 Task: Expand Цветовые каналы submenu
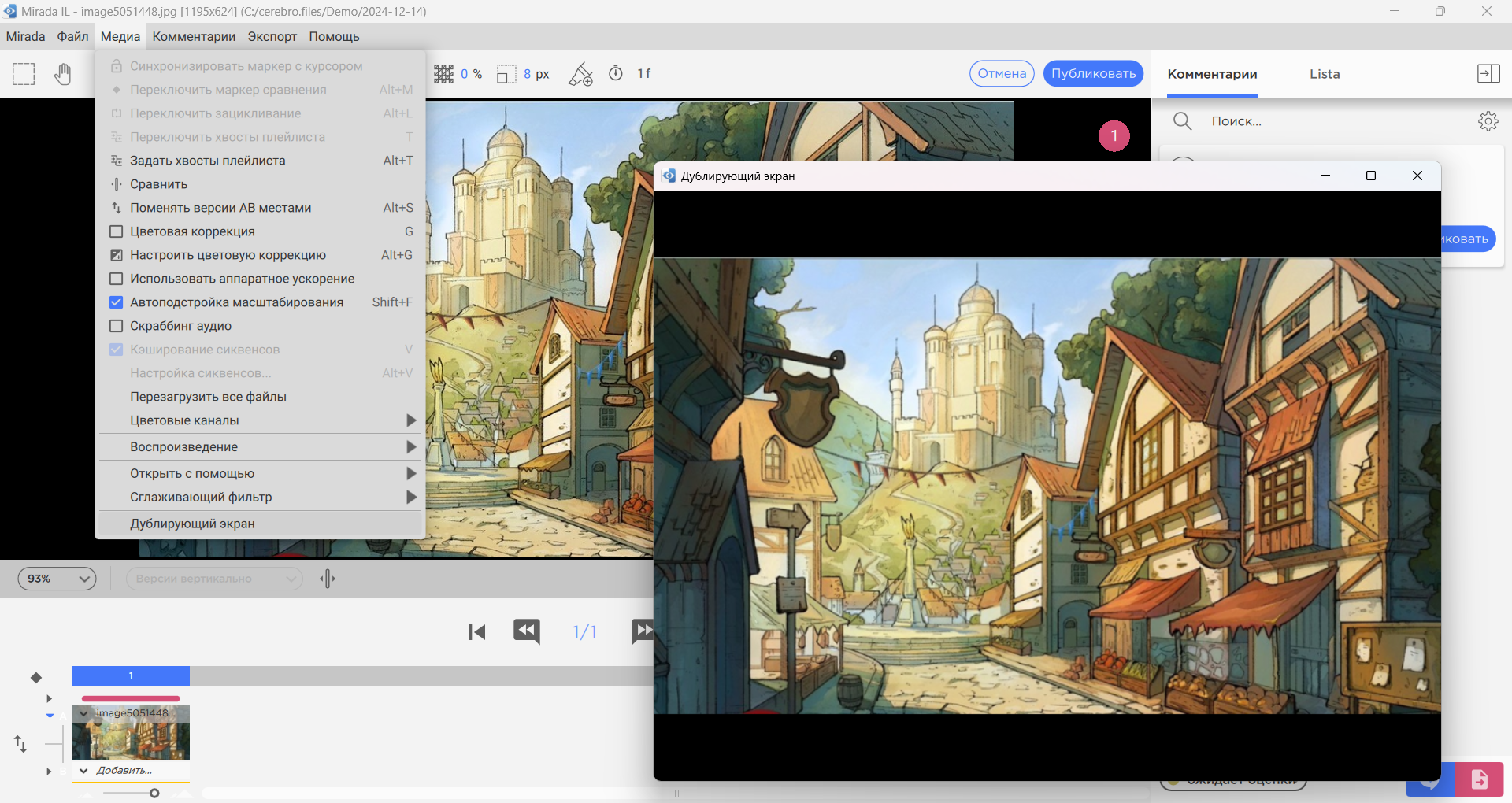point(260,420)
